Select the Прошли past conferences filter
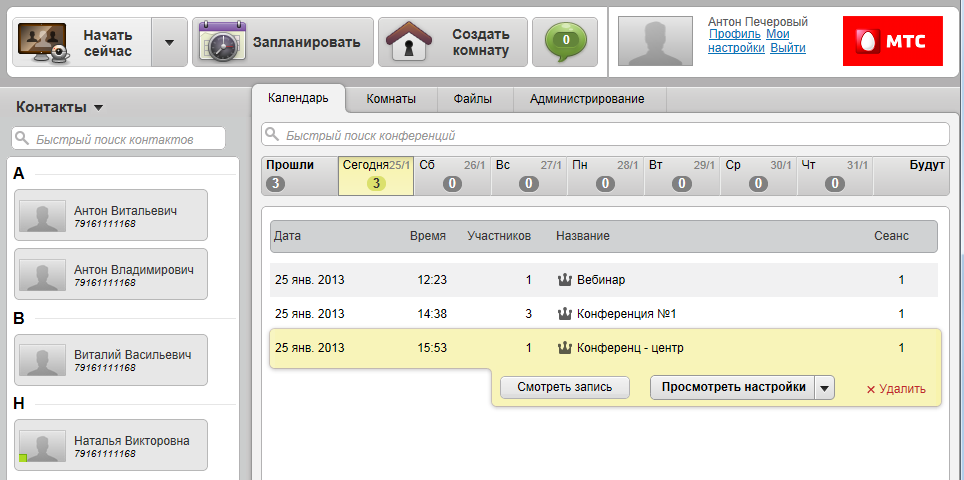The height and width of the screenshot is (480, 964). pos(290,175)
